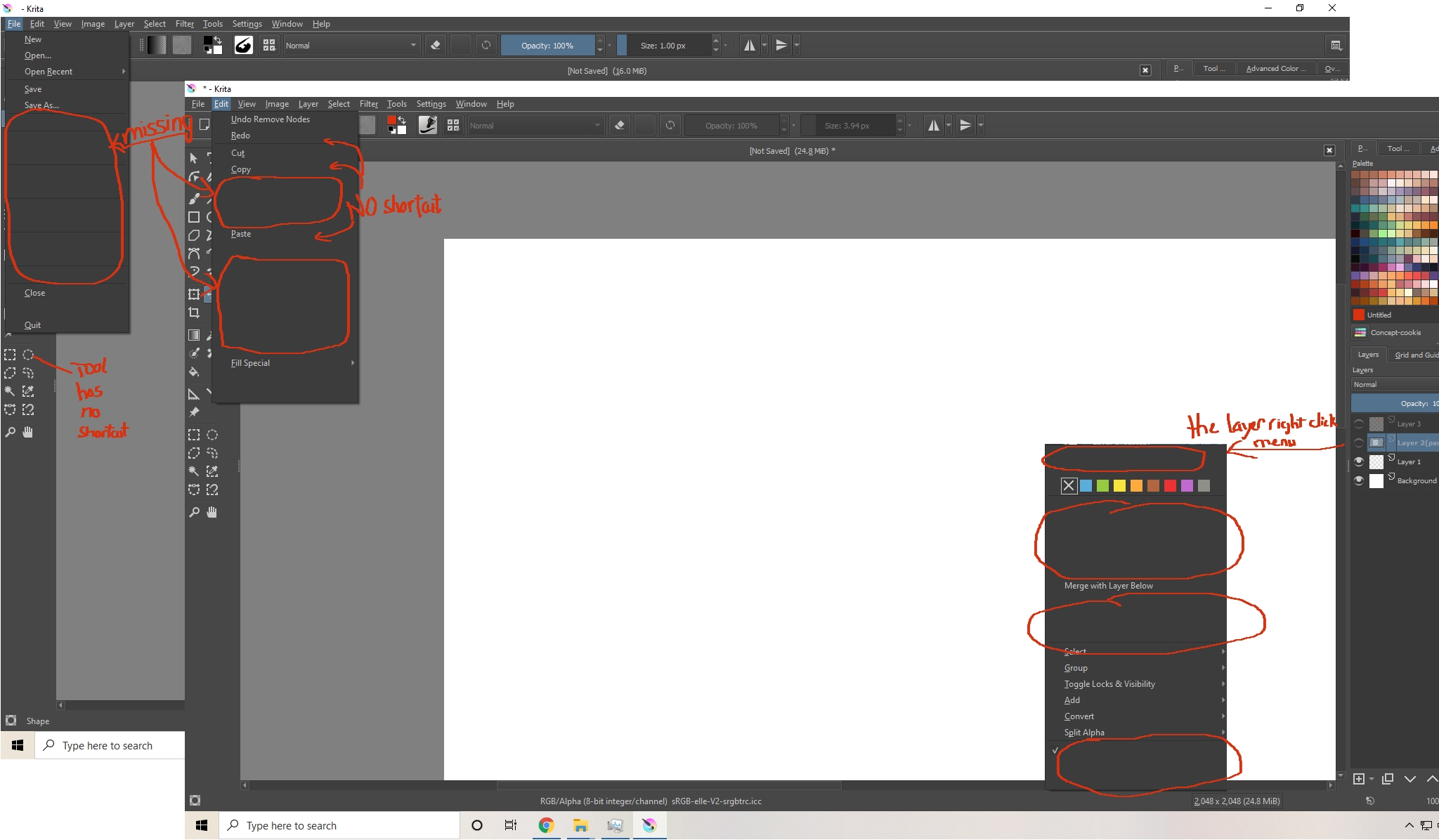1439x840 pixels.
Task: Show Layer 3 visibility toggle
Action: 1359,424
